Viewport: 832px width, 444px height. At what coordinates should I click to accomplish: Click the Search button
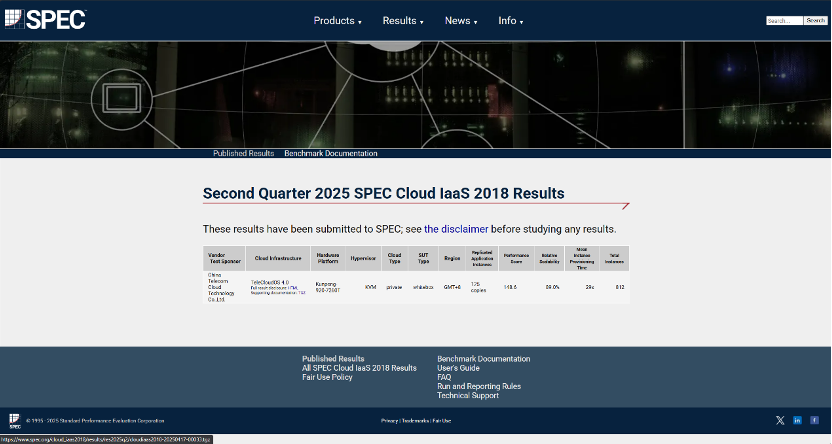pos(816,21)
